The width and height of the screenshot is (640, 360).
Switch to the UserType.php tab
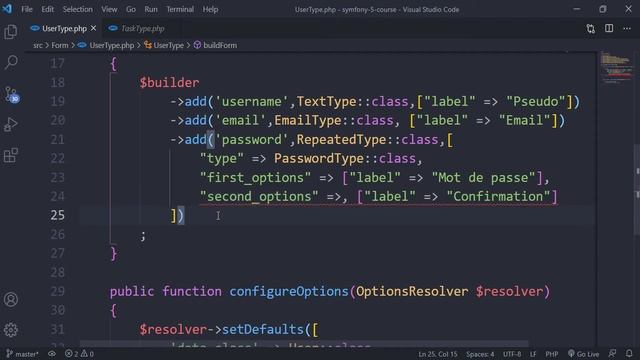(x=64, y=29)
